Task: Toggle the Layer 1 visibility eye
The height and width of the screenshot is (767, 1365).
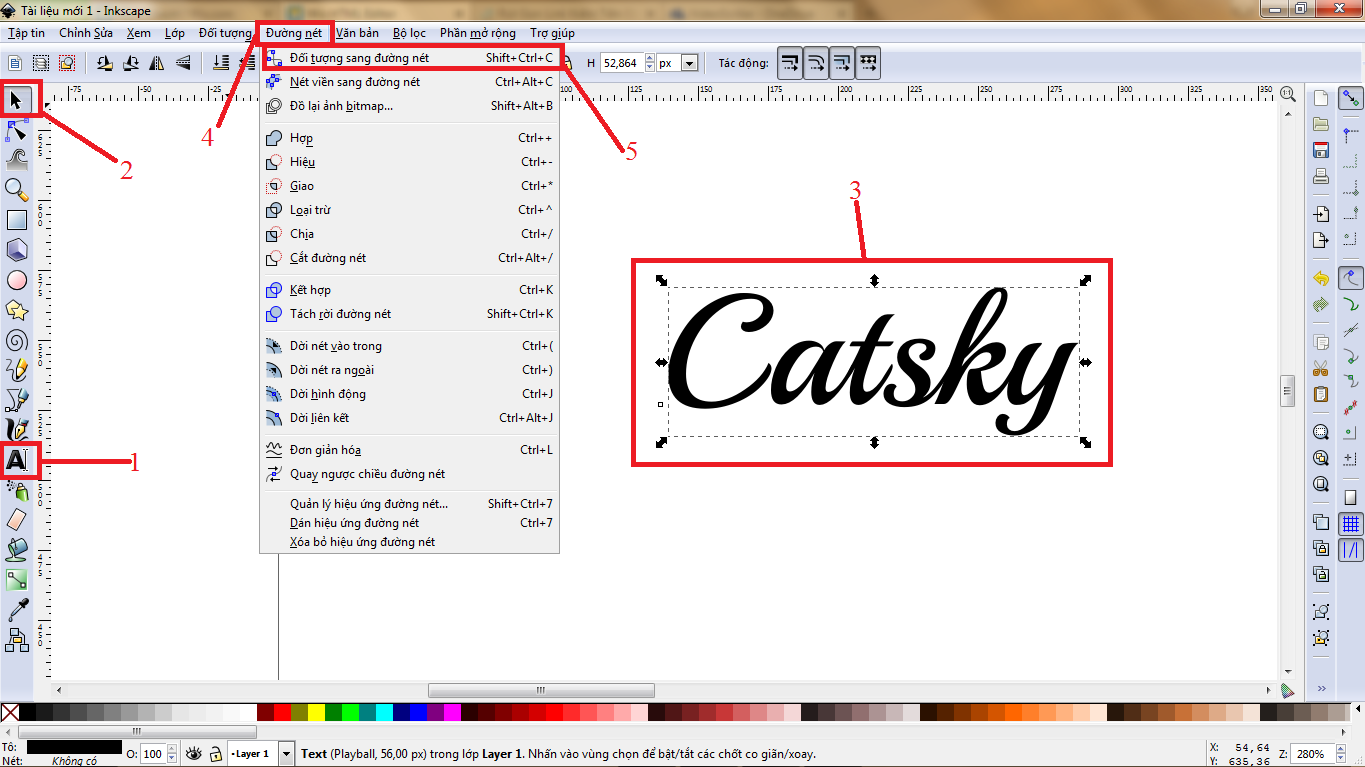Action: [193, 753]
